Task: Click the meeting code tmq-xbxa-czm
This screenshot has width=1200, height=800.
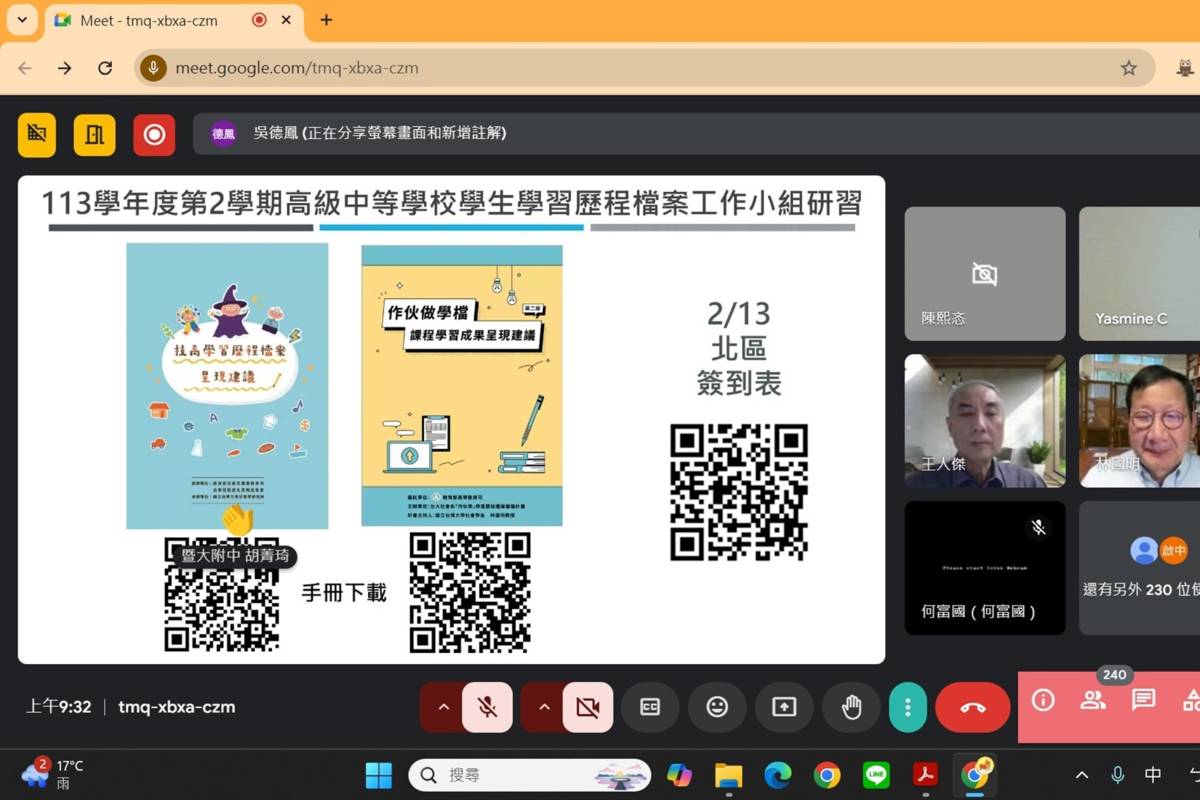Action: (177, 707)
